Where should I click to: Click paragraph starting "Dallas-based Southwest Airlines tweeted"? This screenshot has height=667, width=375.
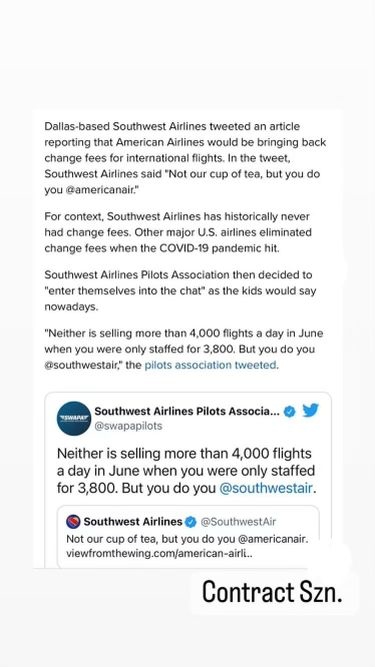(185, 158)
